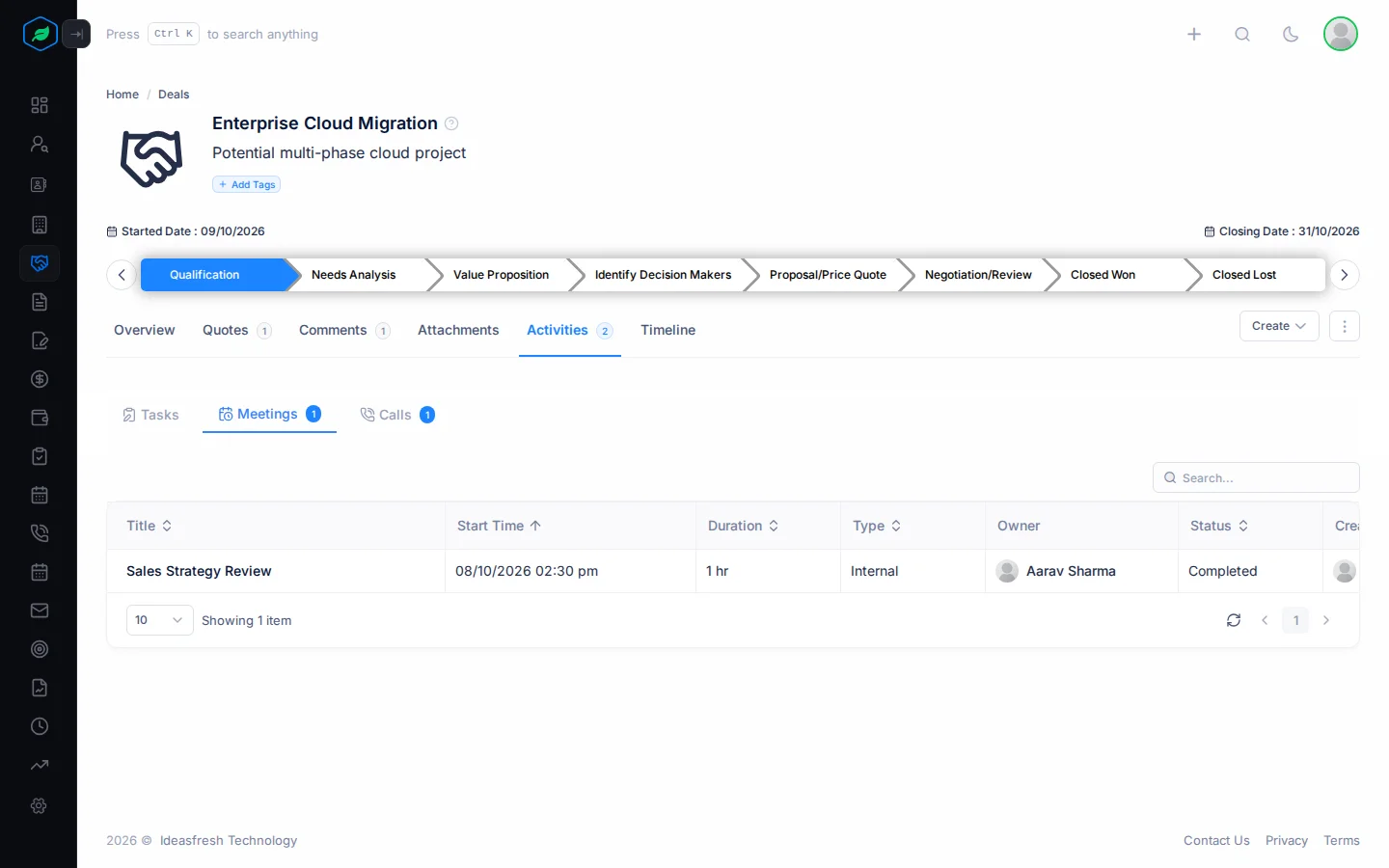This screenshot has width=1389, height=868.
Task: Go to the Home breadcrumb link
Action: pyautogui.click(x=123, y=95)
